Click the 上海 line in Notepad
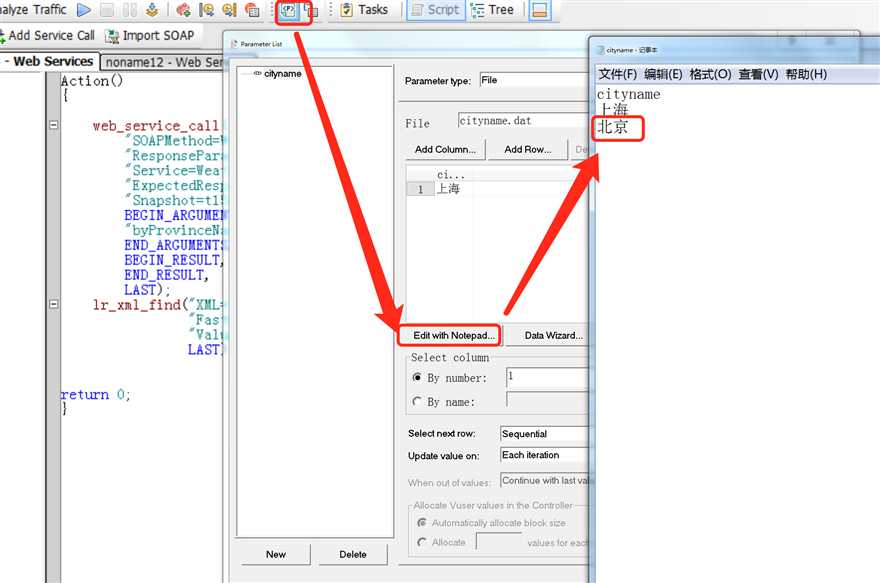 click(x=612, y=109)
